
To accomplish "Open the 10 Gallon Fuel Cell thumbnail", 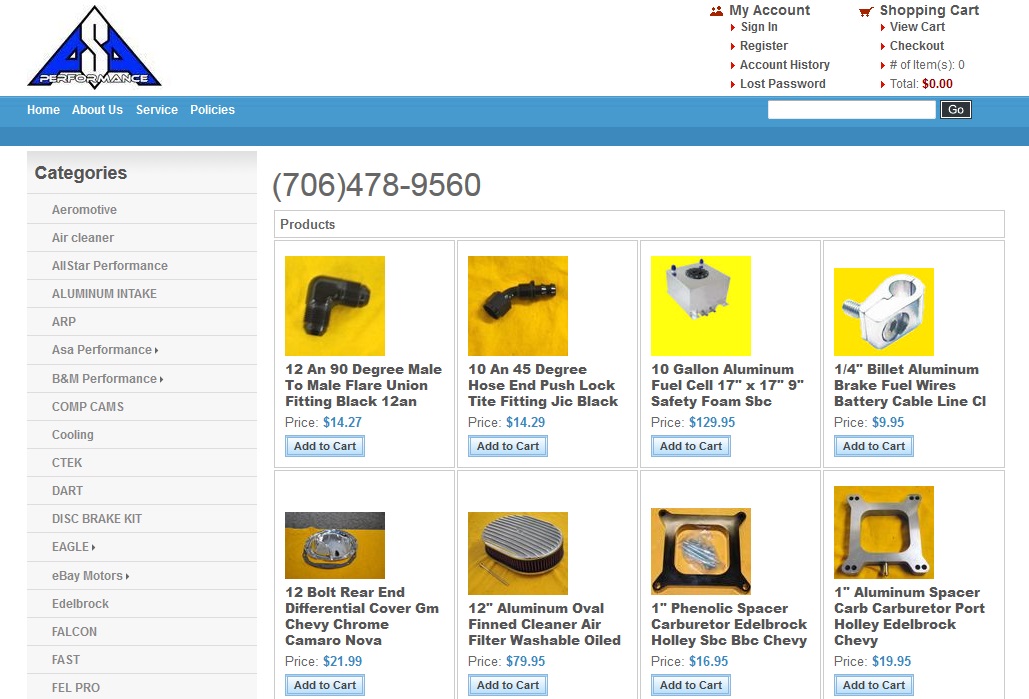I will pyautogui.click(x=701, y=306).
